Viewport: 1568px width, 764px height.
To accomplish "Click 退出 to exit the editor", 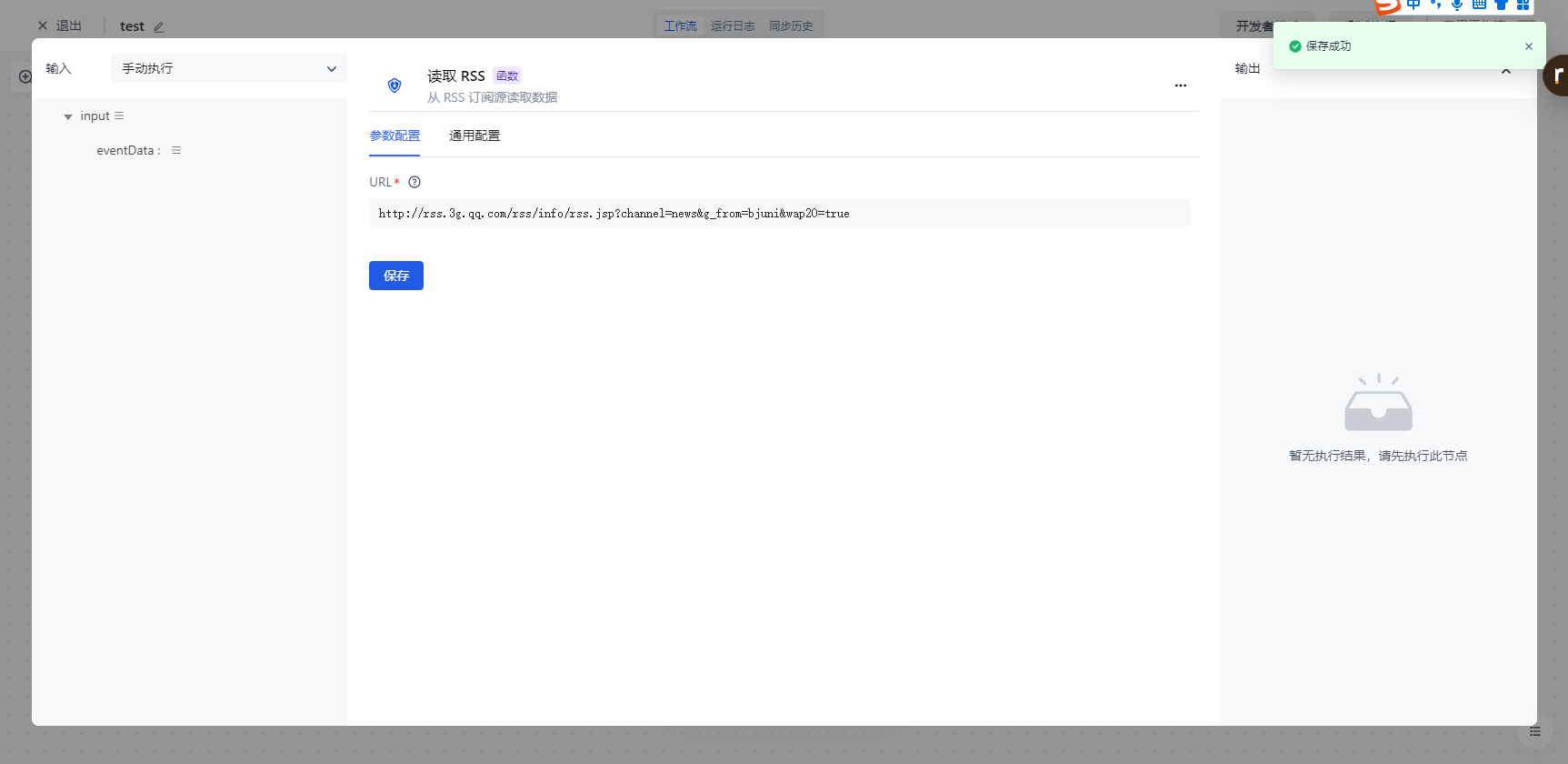I will click(x=60, y=25).
